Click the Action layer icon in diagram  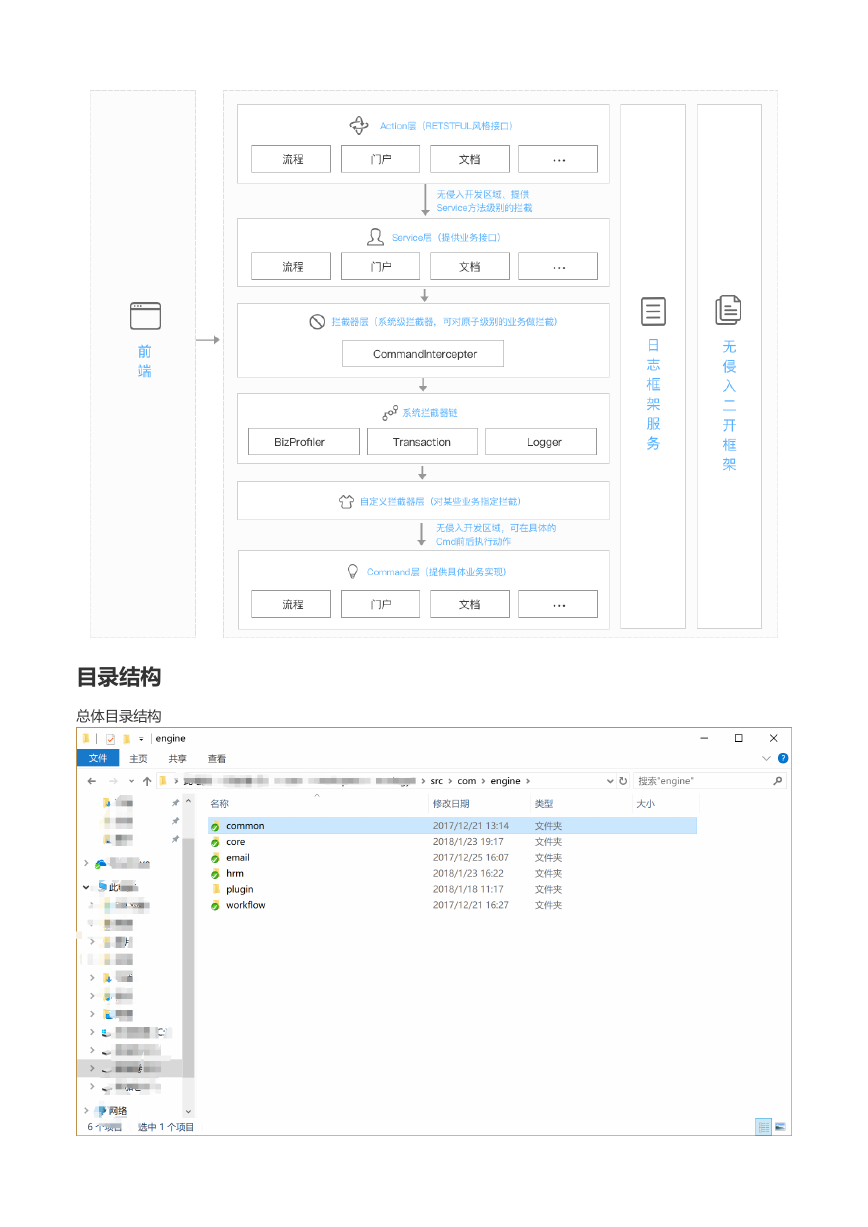click(359, 125)
